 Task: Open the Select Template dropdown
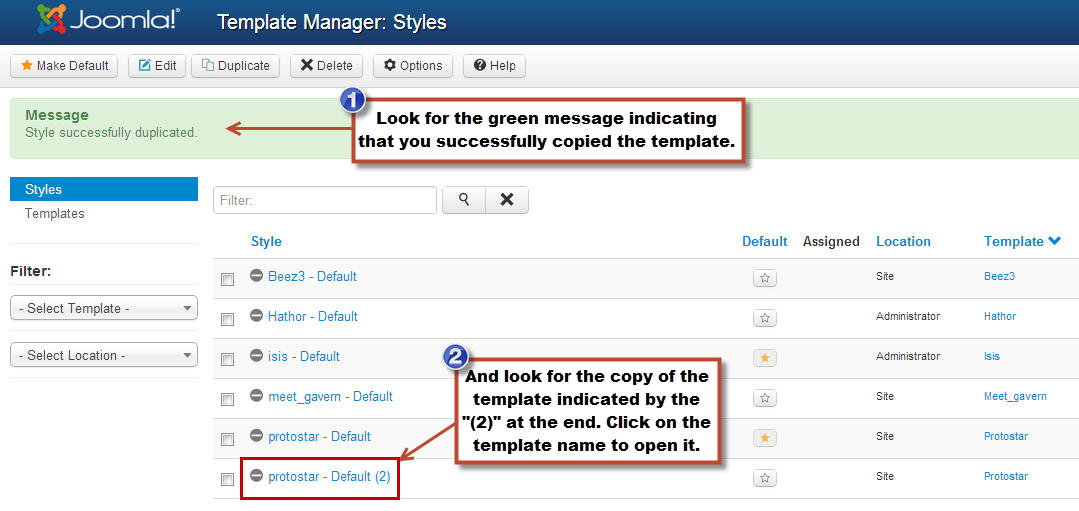104,308
